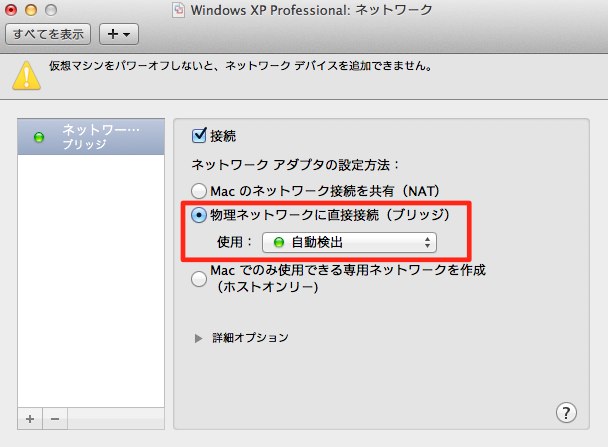Select 物理ネットワークに直接接続 (ブリッジ) radio

pyautogui.click(x=199, y=215)
